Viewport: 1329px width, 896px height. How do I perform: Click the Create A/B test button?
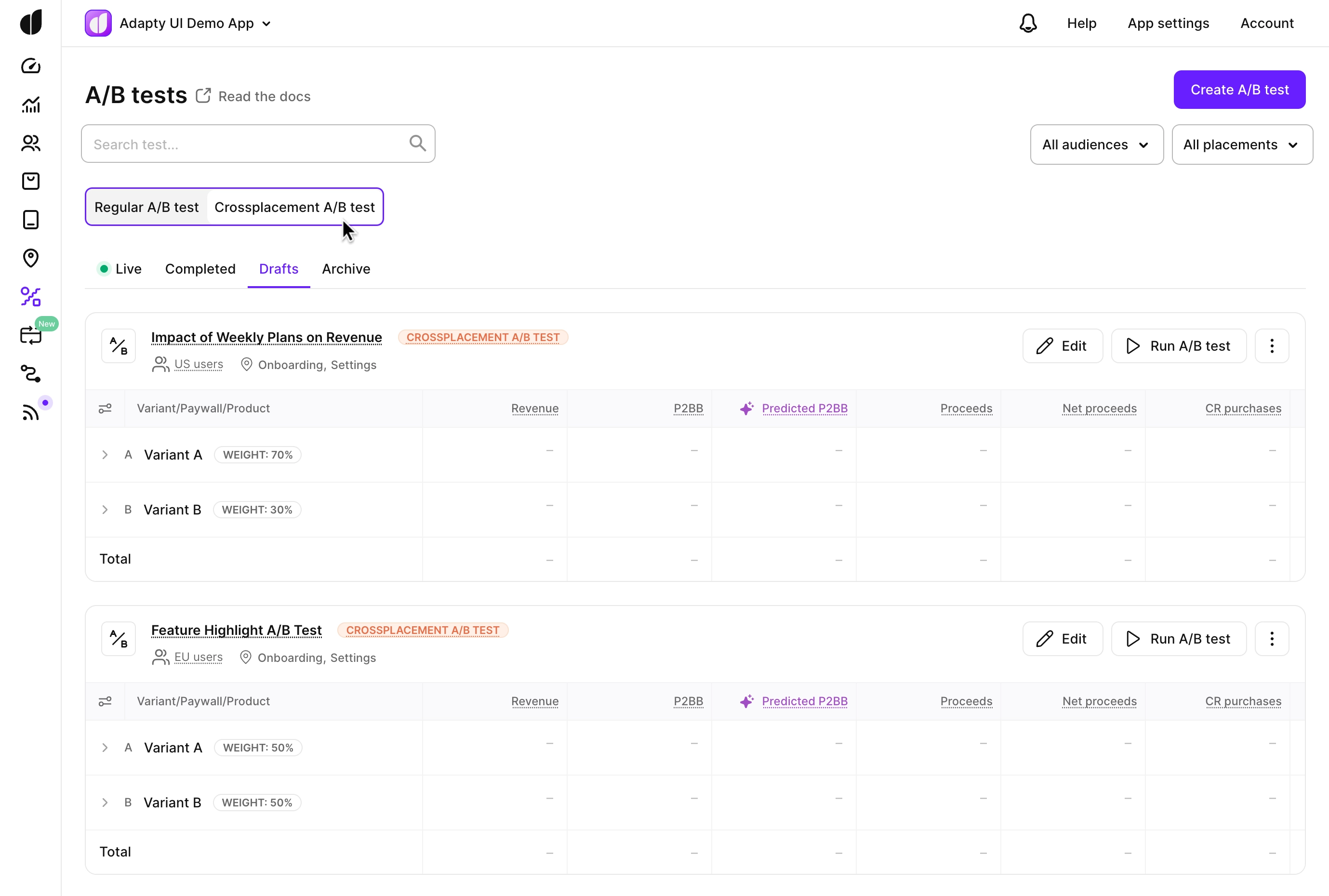click(x=1239, y=90)
